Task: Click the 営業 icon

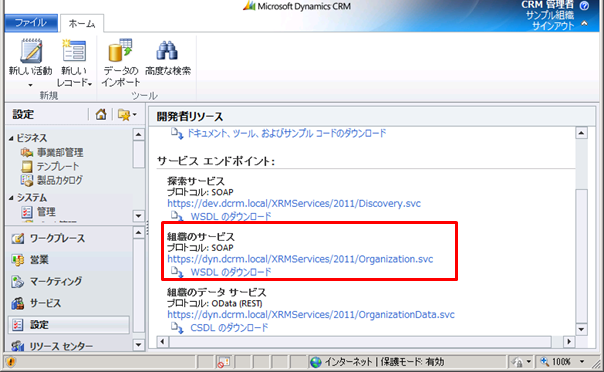Action: (x=18, y=260)
